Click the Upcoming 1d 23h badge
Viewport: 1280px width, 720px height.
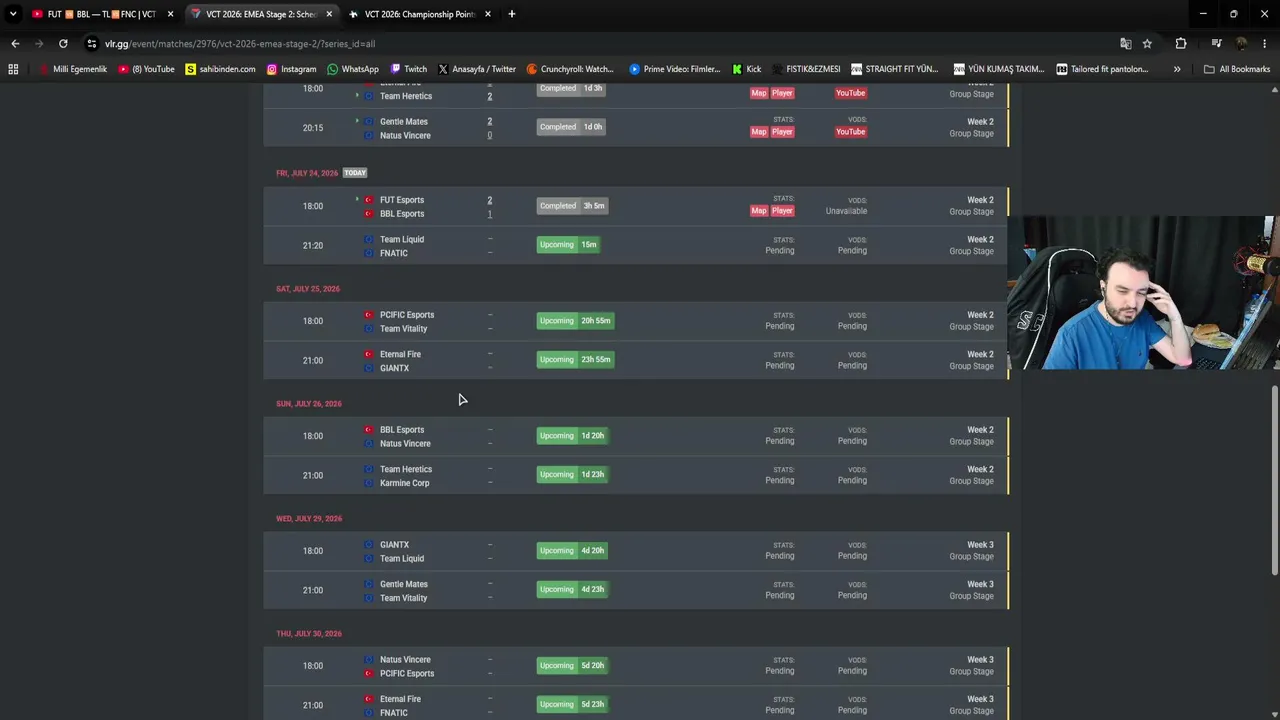click(x=572, y=475)
